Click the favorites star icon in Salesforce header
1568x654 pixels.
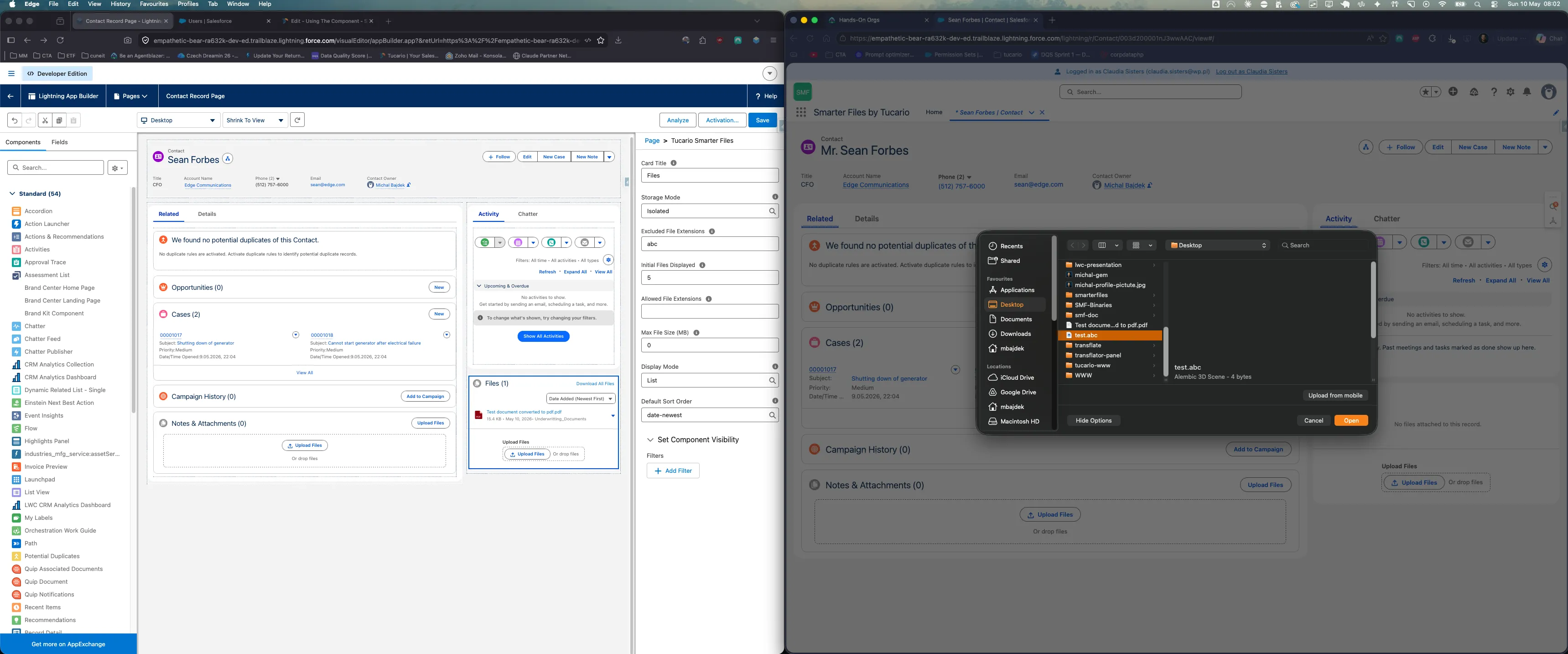1426,92
